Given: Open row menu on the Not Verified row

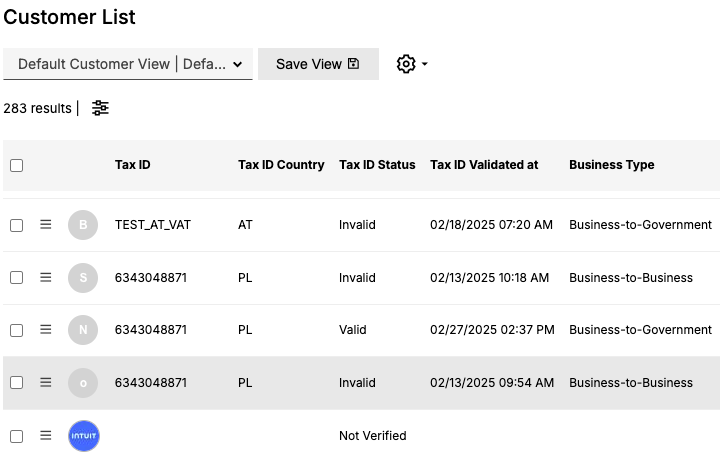Looking at the screenshot, I should [x=45, y=435].
